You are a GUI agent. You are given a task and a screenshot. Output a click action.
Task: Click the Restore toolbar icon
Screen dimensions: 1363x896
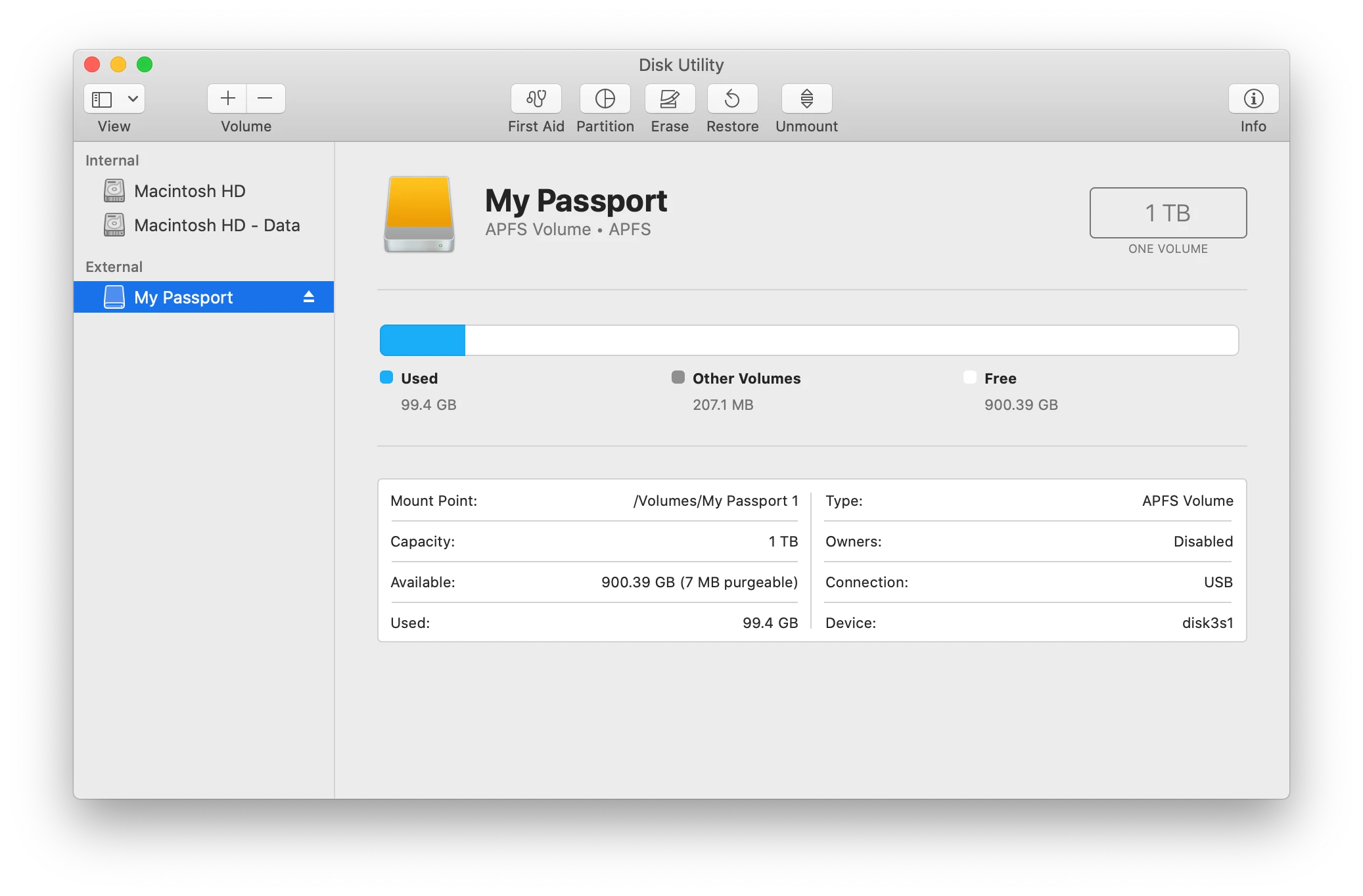732,99
